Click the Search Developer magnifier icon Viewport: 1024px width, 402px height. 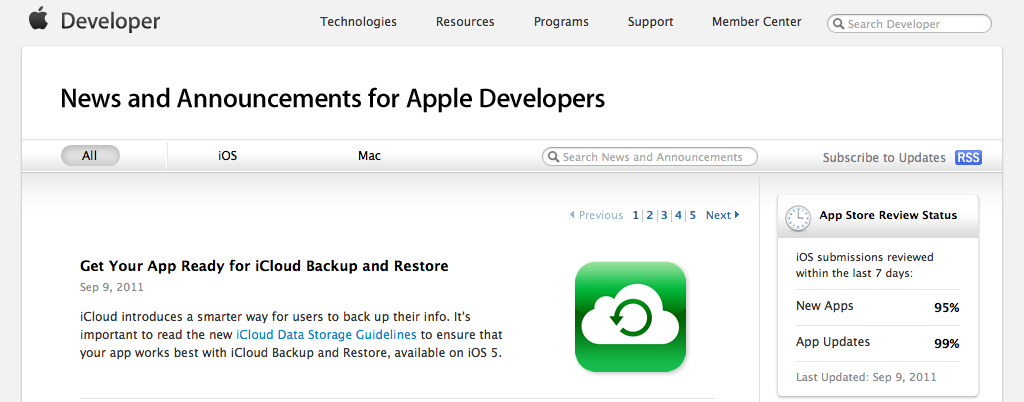838,24
